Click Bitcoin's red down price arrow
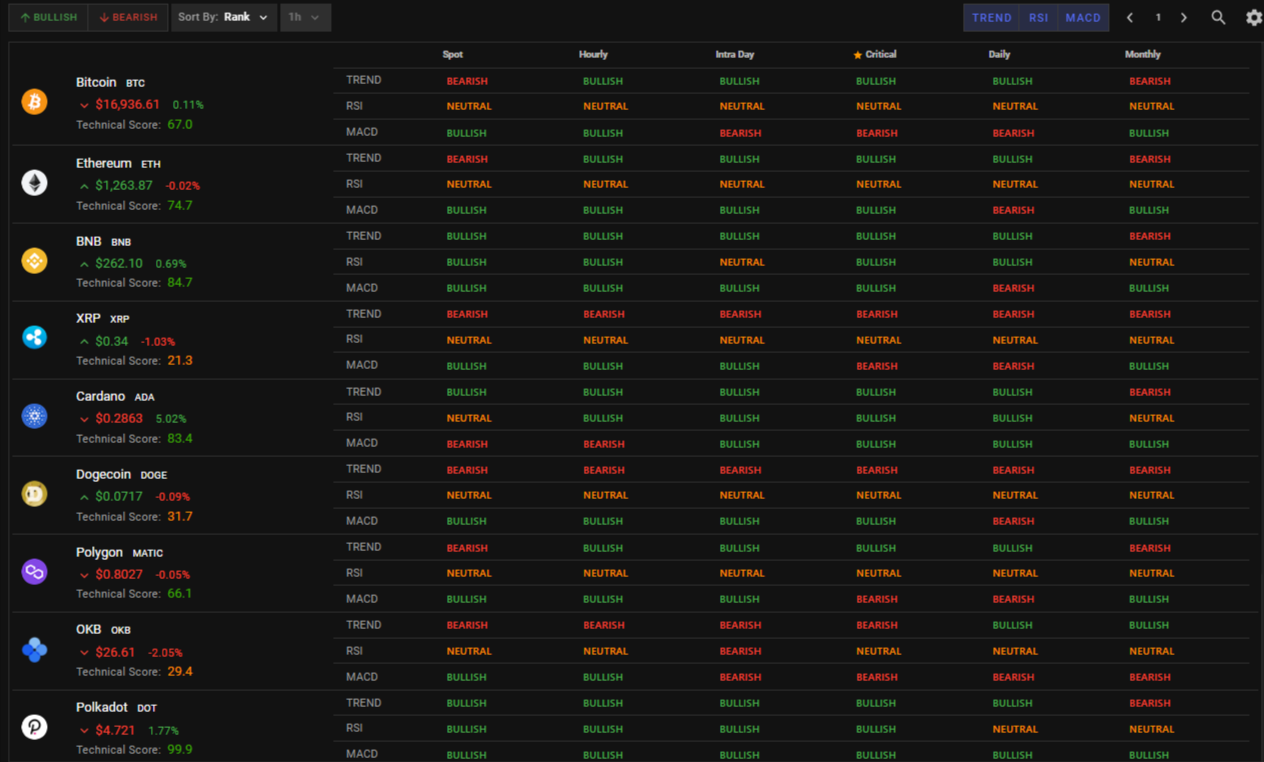Image resolution: width=1264 pixels, height=762 pixels. point(84,105)
